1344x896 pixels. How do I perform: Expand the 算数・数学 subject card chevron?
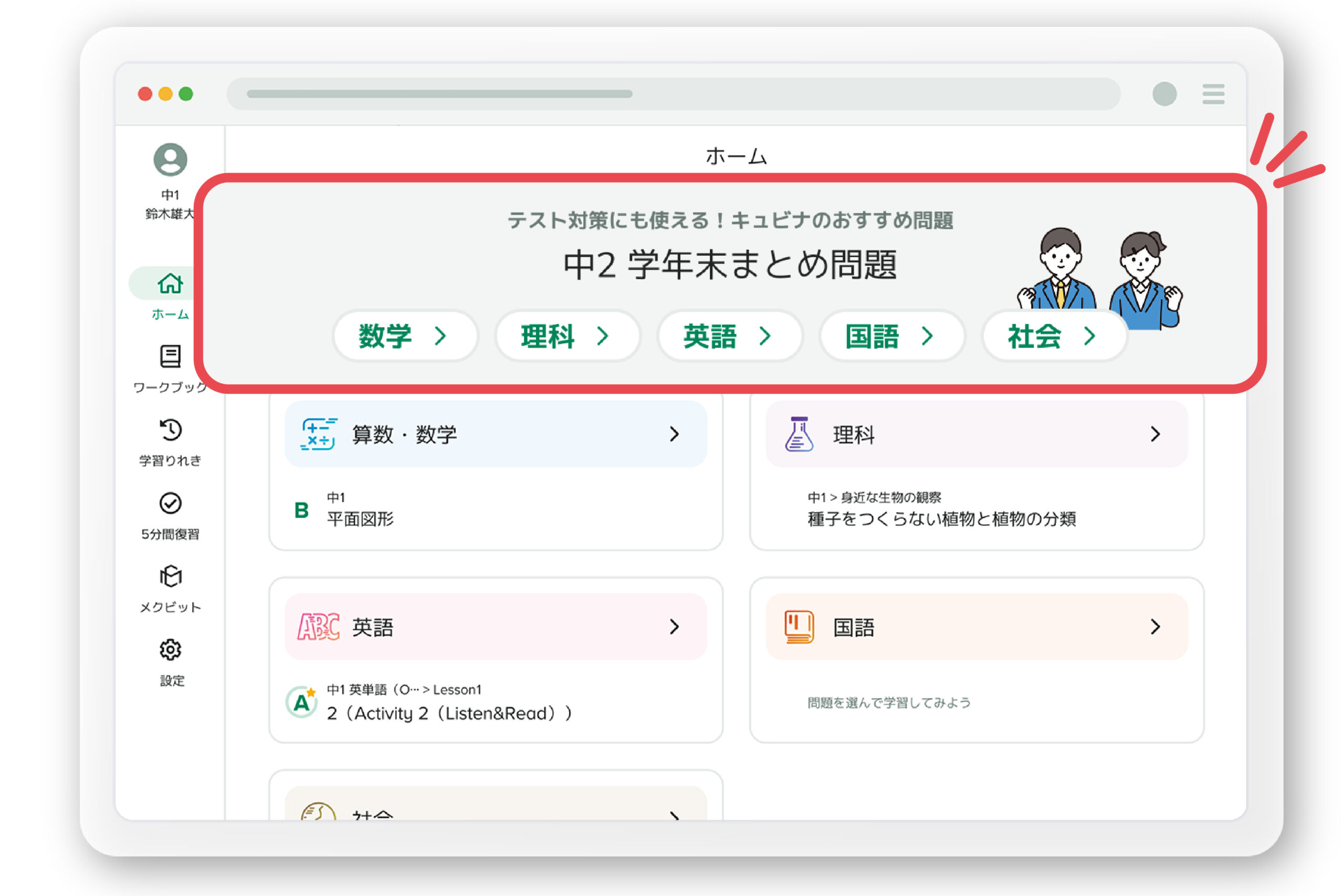674,434
